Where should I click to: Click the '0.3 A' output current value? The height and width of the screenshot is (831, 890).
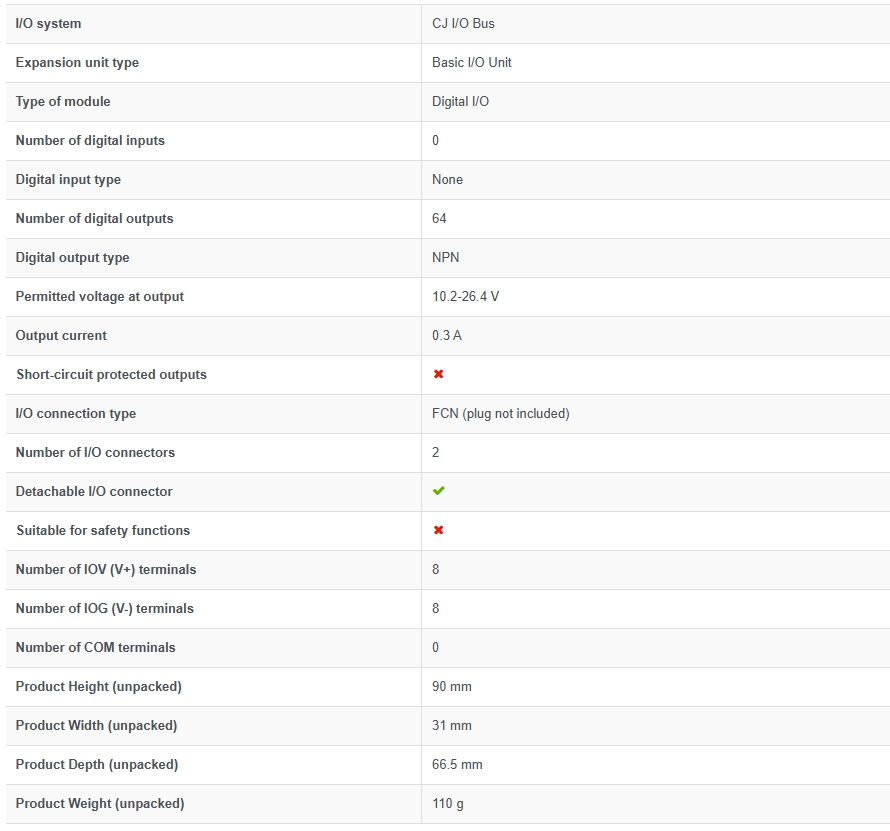pyautogui.click(x=447, y=335)
